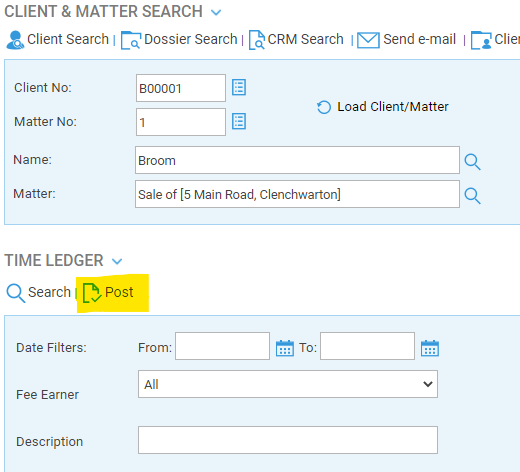Open Client No list lookup icon
520x472 pixels.
tap(239, 87)
